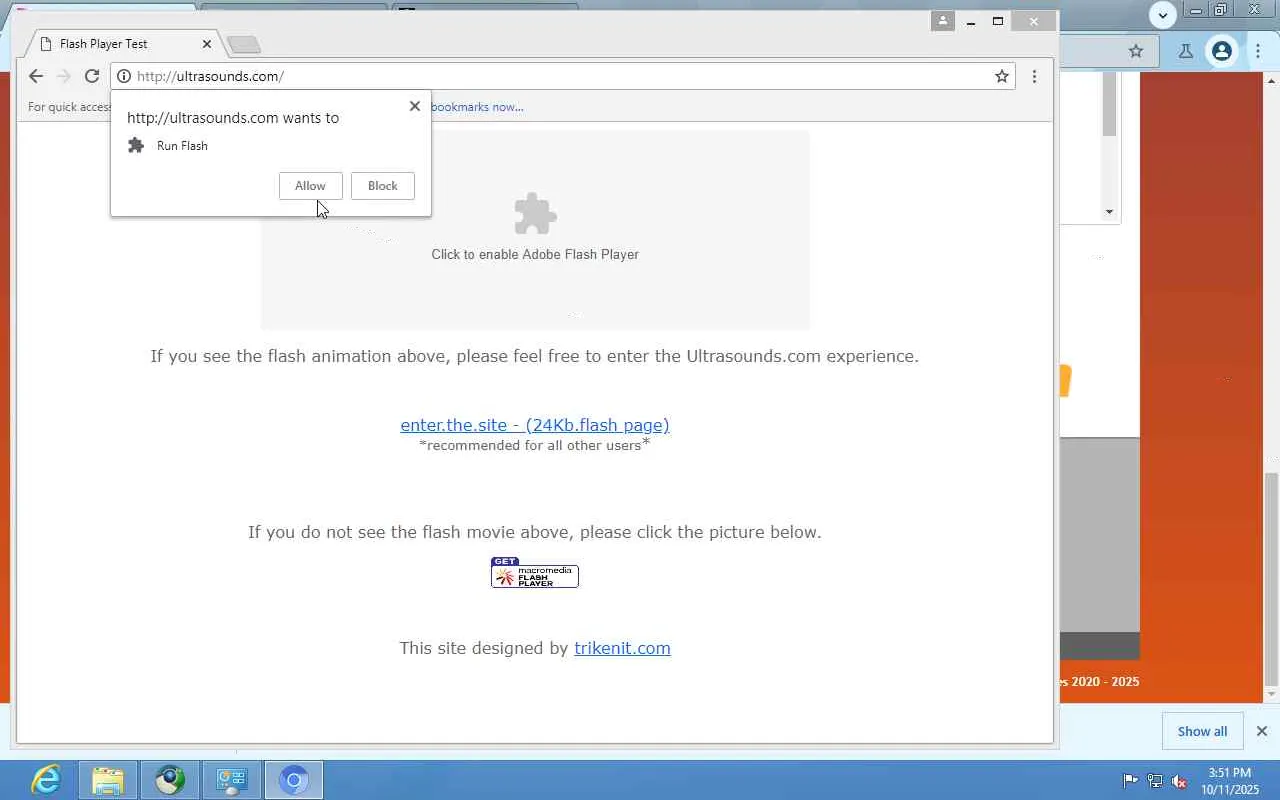
Task: Visit the trikenit.com designer link
Action: pos(622,648)
